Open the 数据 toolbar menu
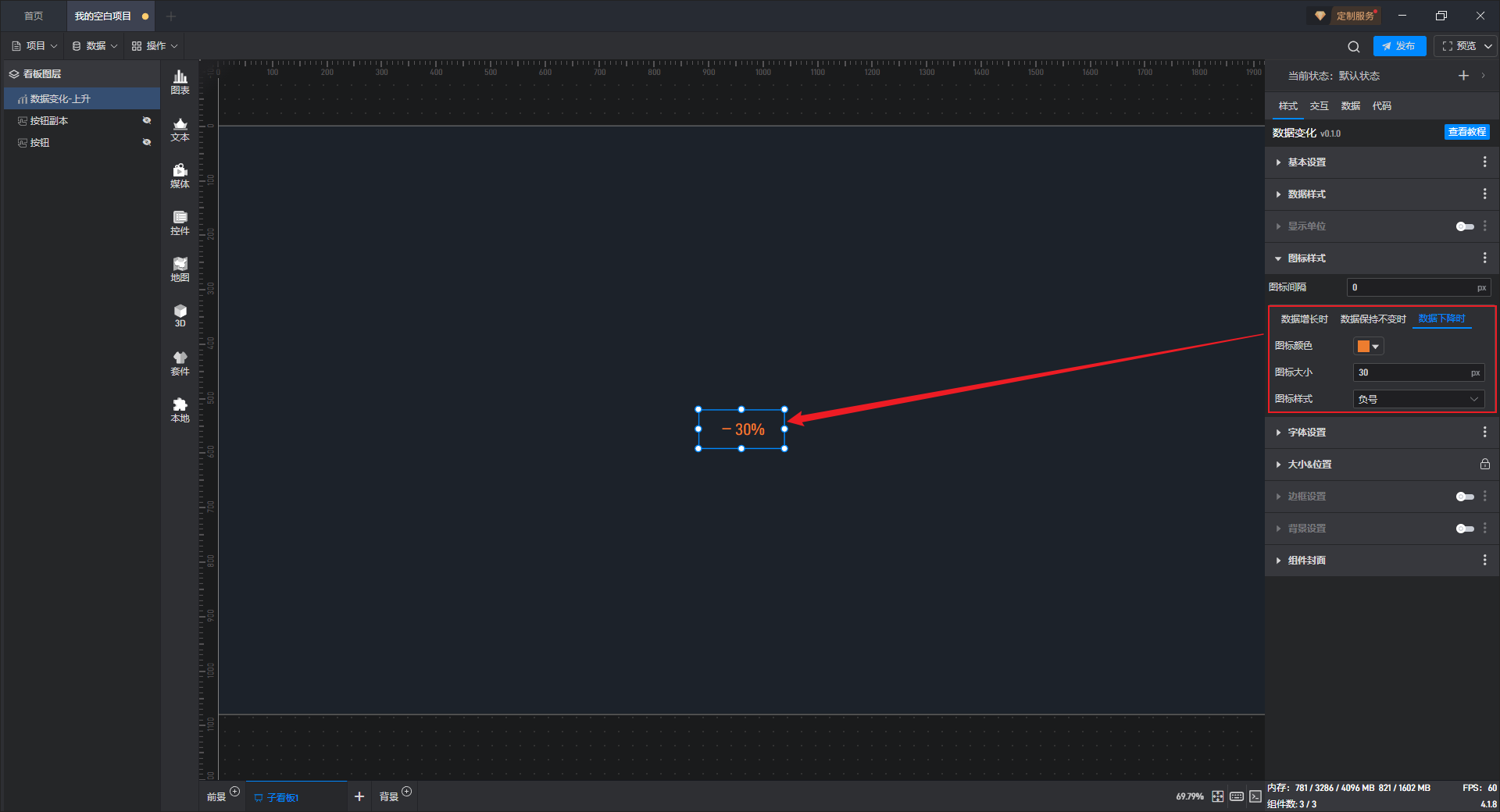Image resolution: width=1500 pixels, height=812 pixels. pyautogui.click(x=95, y=46)
